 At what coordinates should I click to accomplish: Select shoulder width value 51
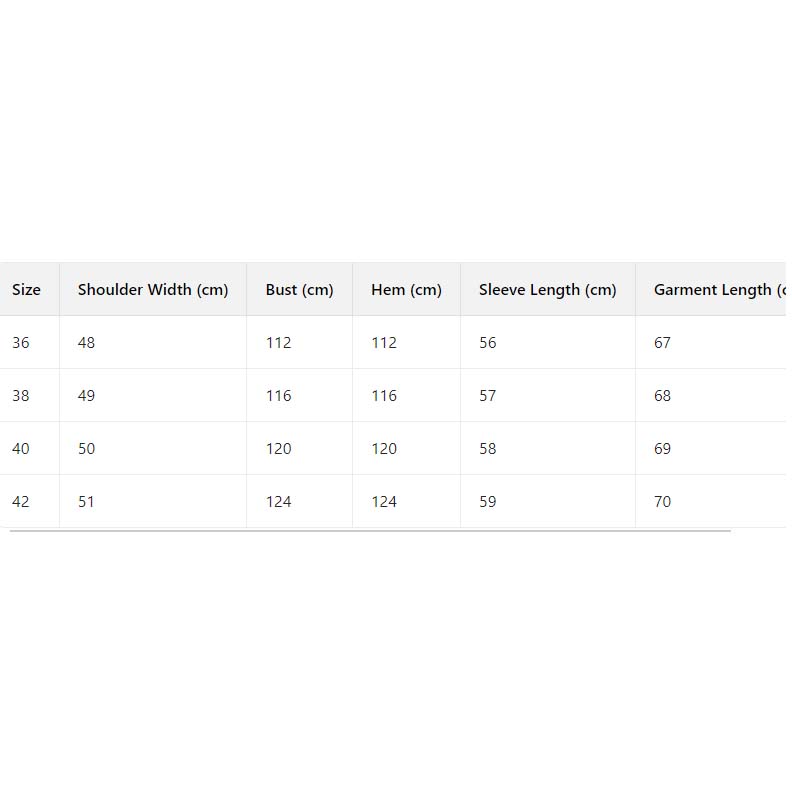(x=87, y=502)
